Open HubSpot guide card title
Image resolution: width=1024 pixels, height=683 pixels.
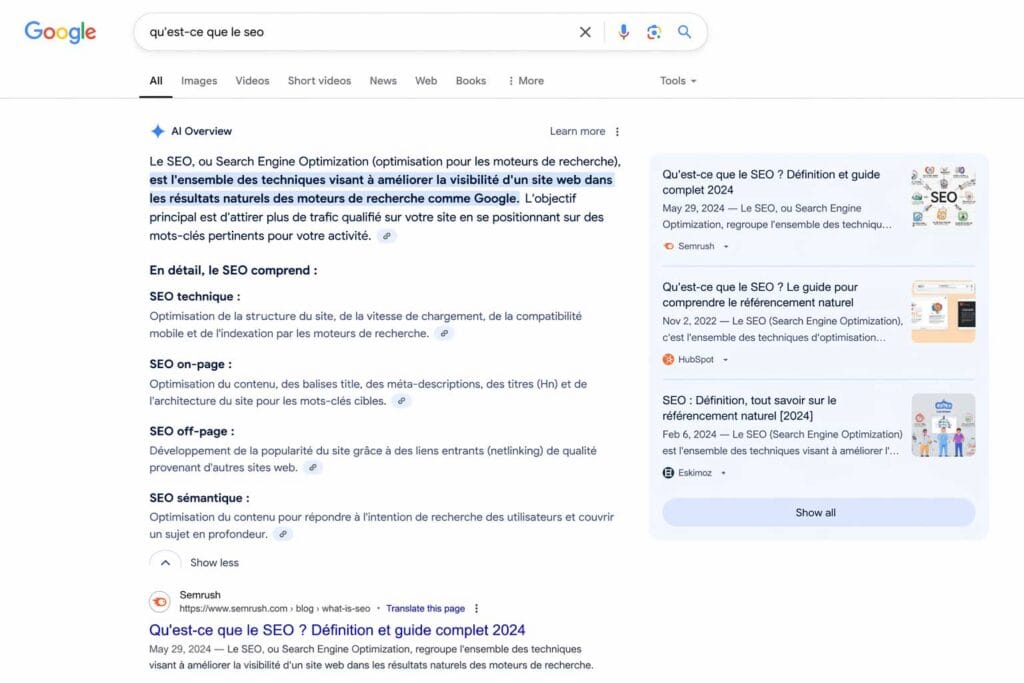760,294
